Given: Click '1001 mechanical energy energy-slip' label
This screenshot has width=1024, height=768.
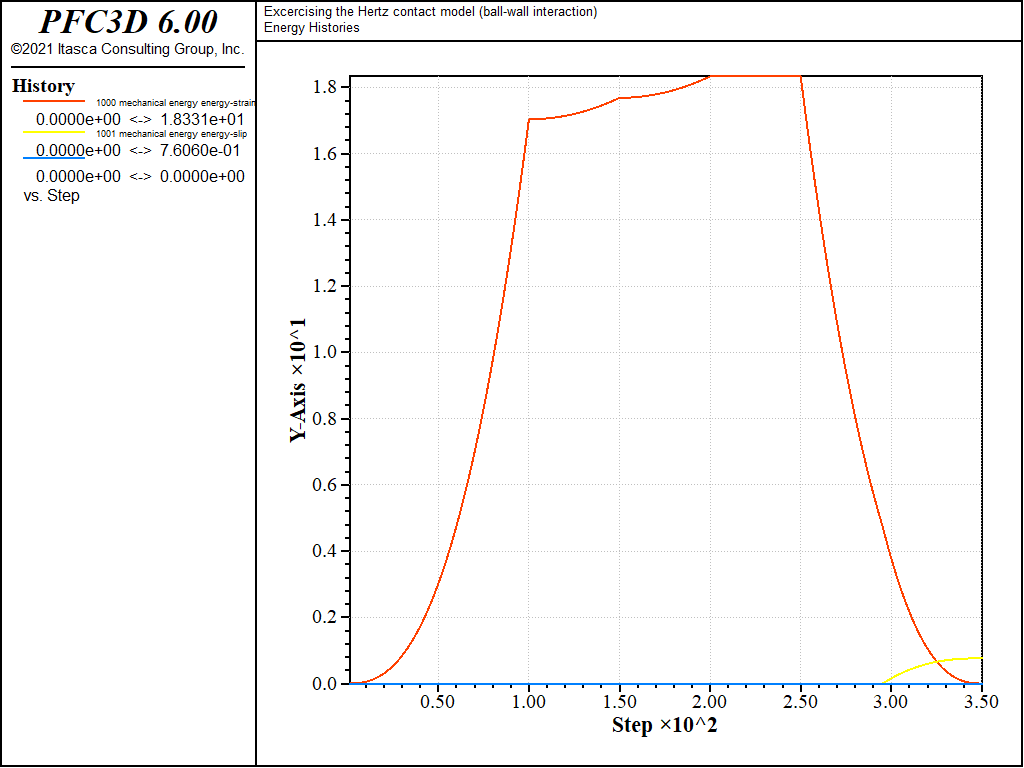Looking at the screenshot, I should pos(172,133).
